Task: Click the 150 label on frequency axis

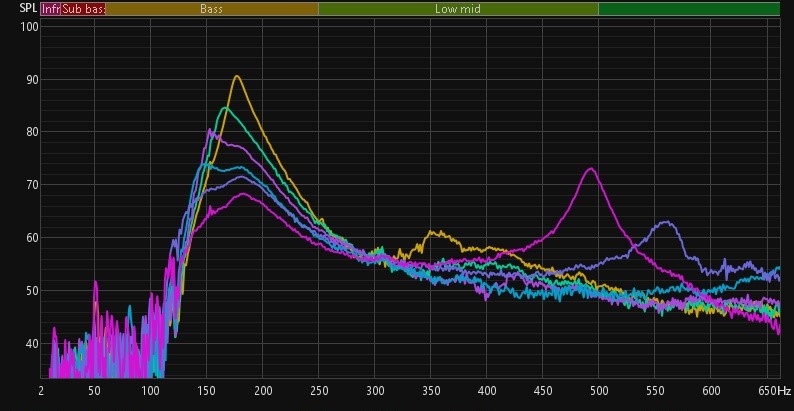Action: 207,391
